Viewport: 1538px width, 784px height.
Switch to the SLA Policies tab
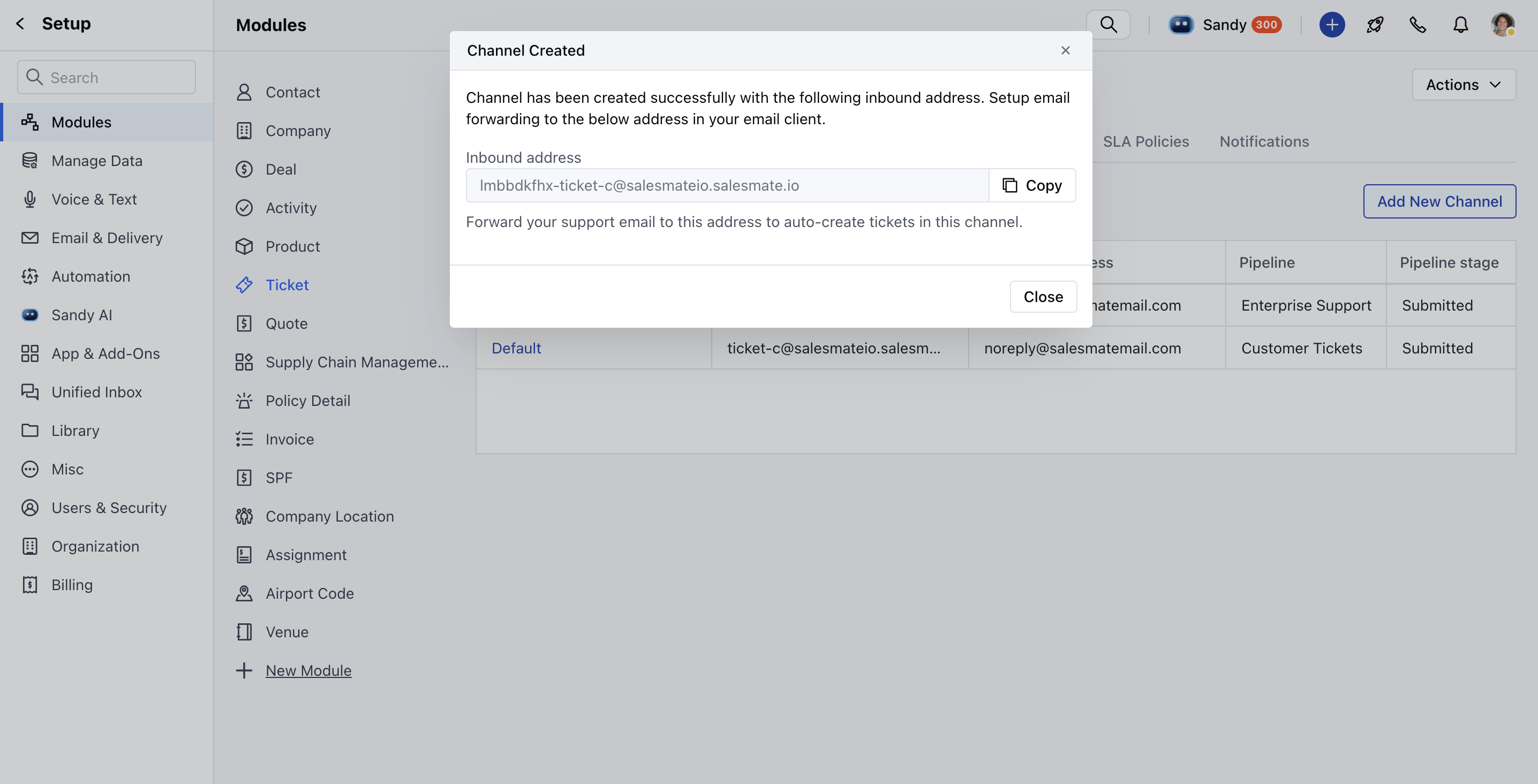pos(1145,141)
